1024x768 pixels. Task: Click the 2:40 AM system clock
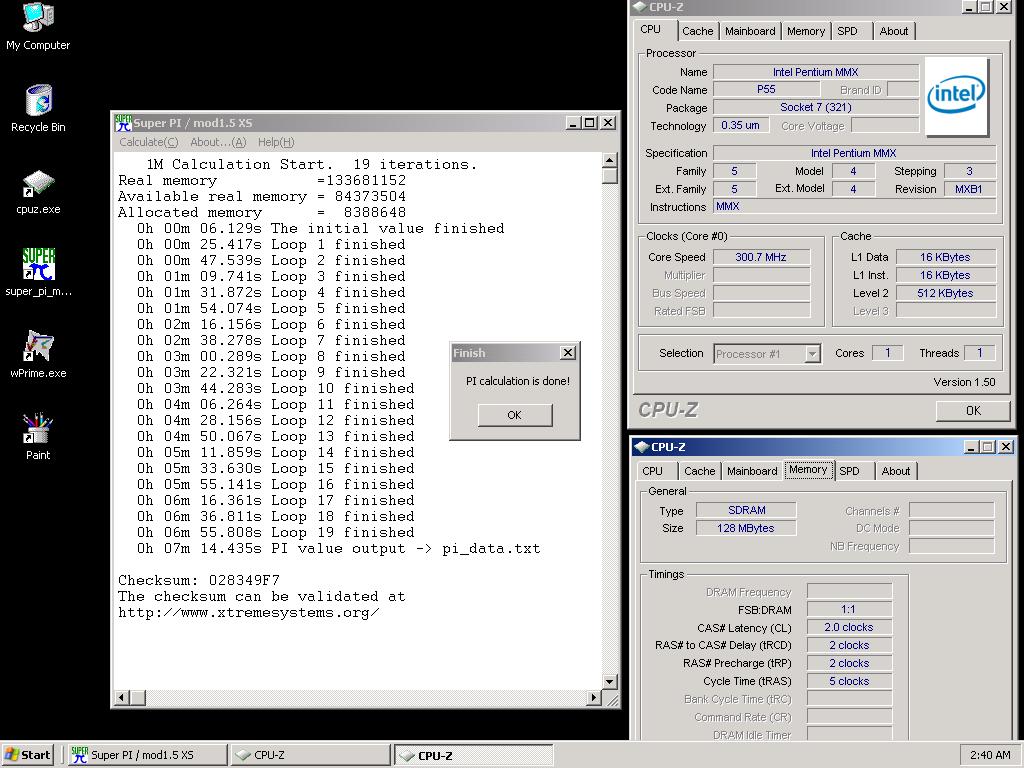(990, 755)
